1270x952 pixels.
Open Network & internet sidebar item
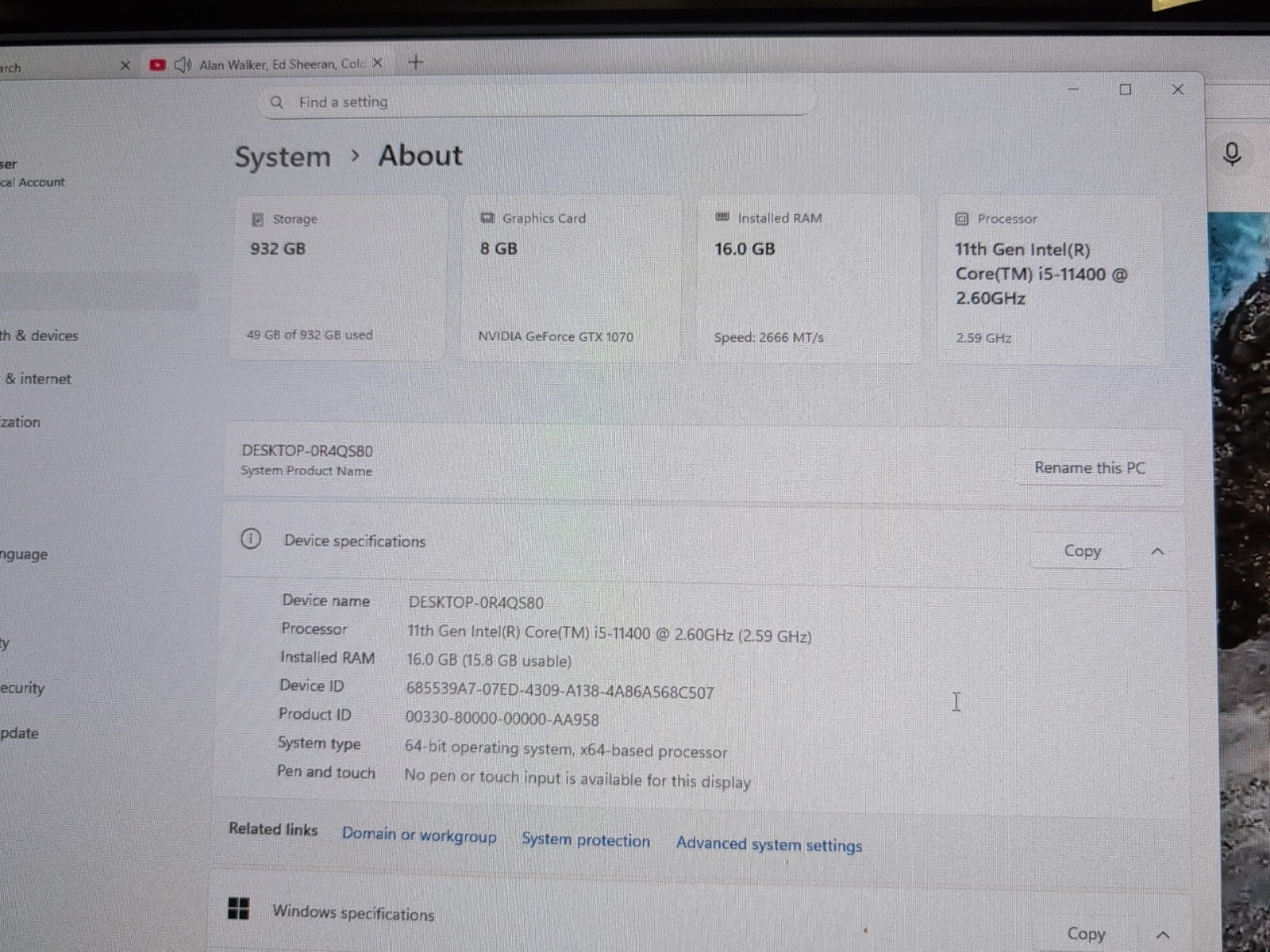(37, 379)
